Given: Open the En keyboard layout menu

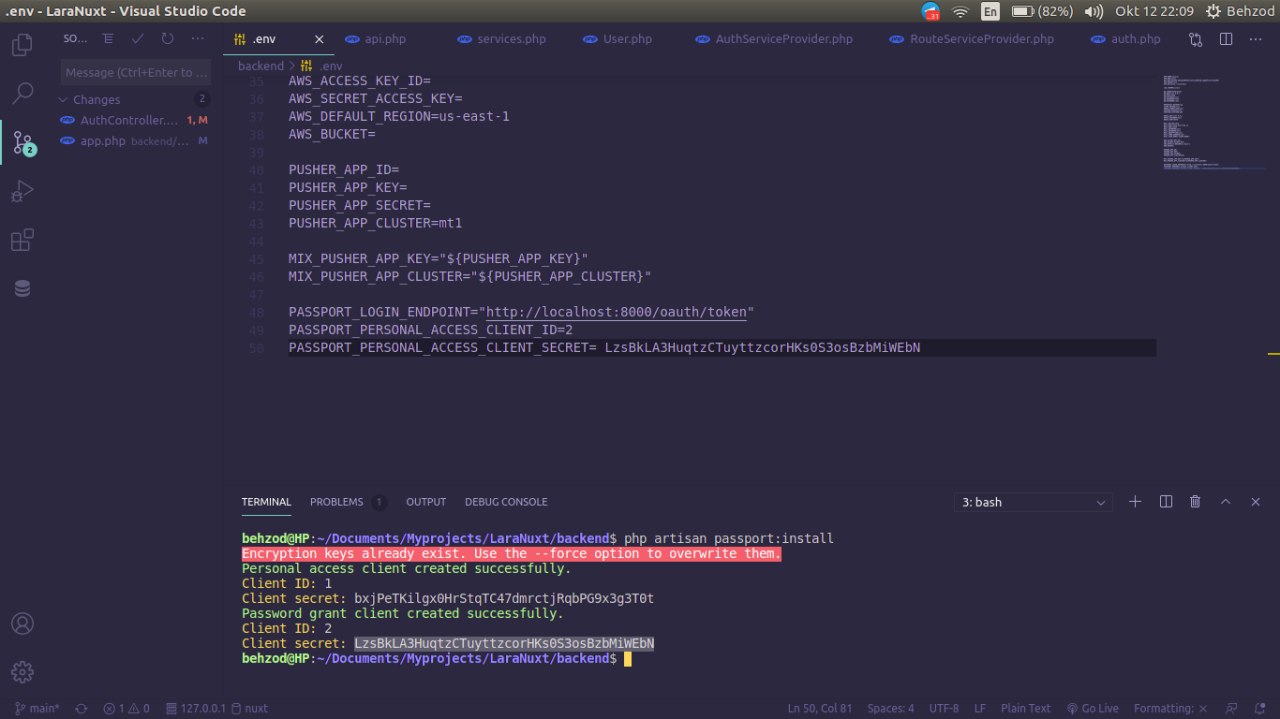Looking at the screenshot, I should 990,12.
